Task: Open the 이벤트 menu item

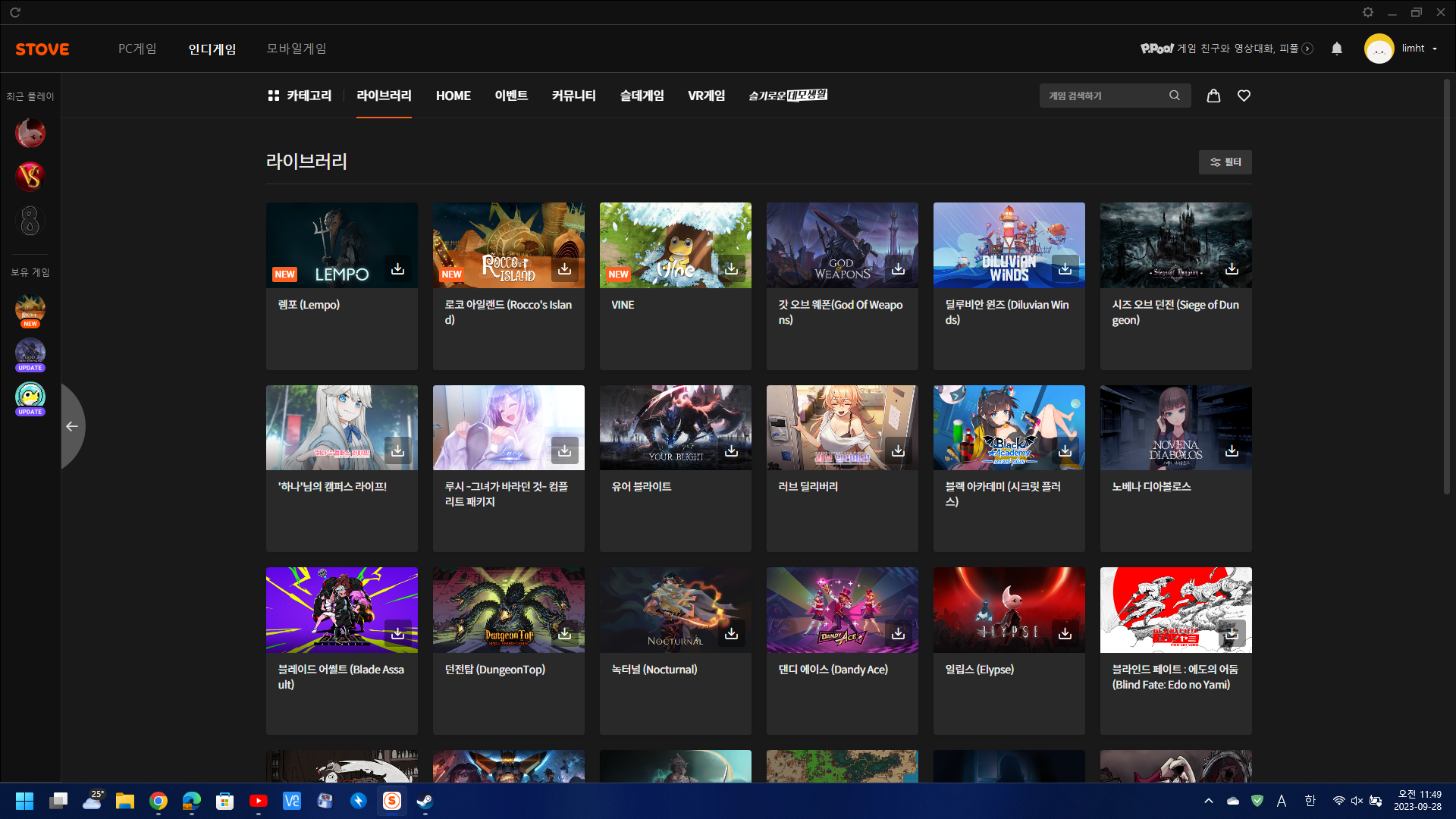Action: pyautogui.click(x=511, y=96)
